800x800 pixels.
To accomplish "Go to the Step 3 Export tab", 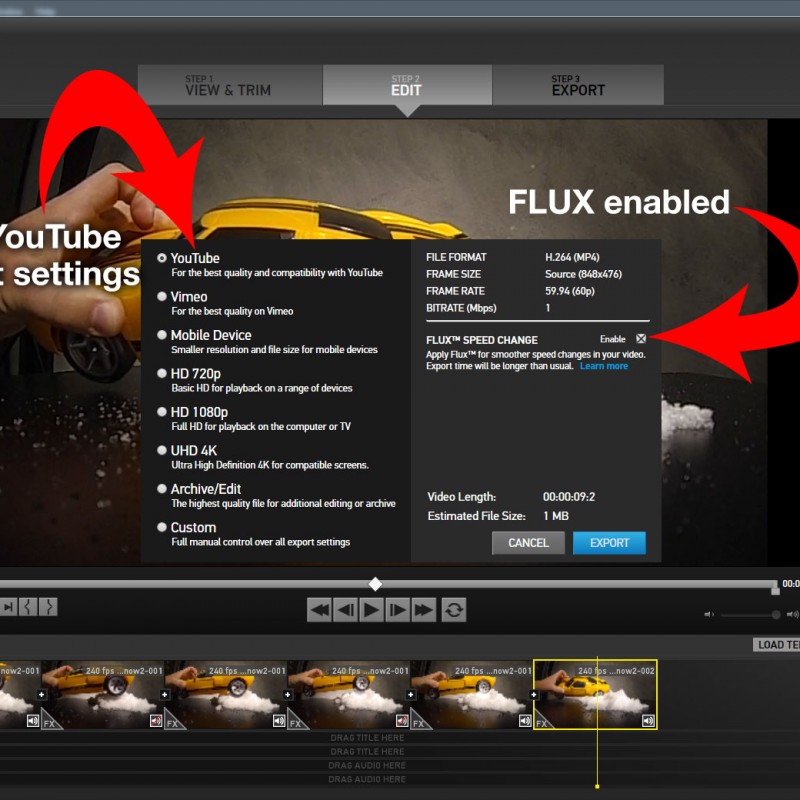I will tap(578, 86).
